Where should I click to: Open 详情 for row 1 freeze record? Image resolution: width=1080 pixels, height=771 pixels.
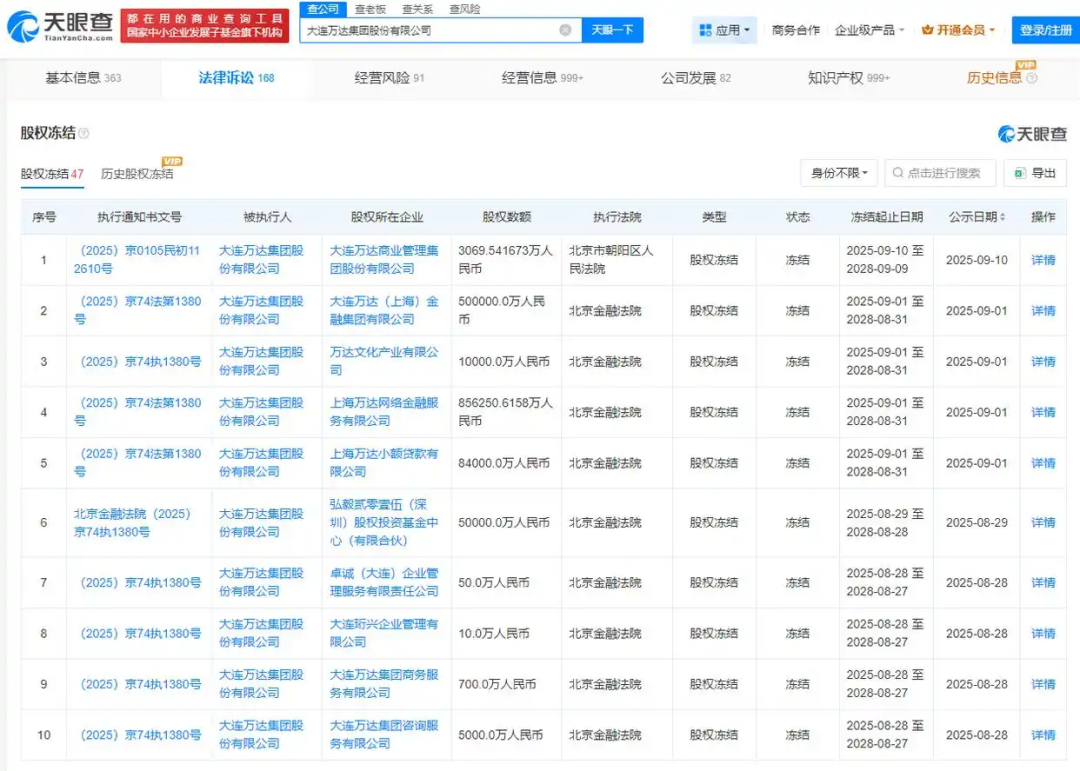[x=1043, y=260]
